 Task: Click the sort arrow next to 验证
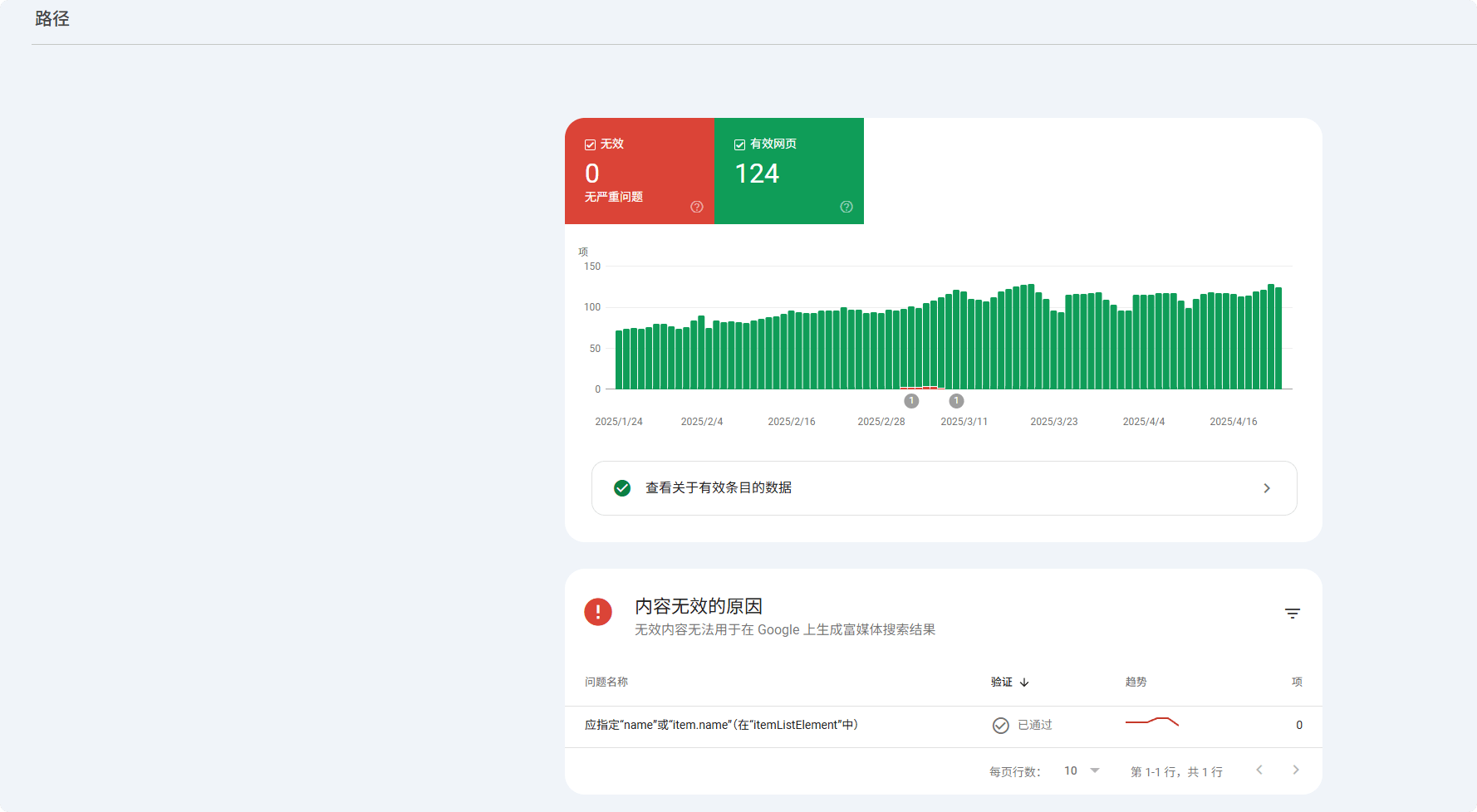1024,682
